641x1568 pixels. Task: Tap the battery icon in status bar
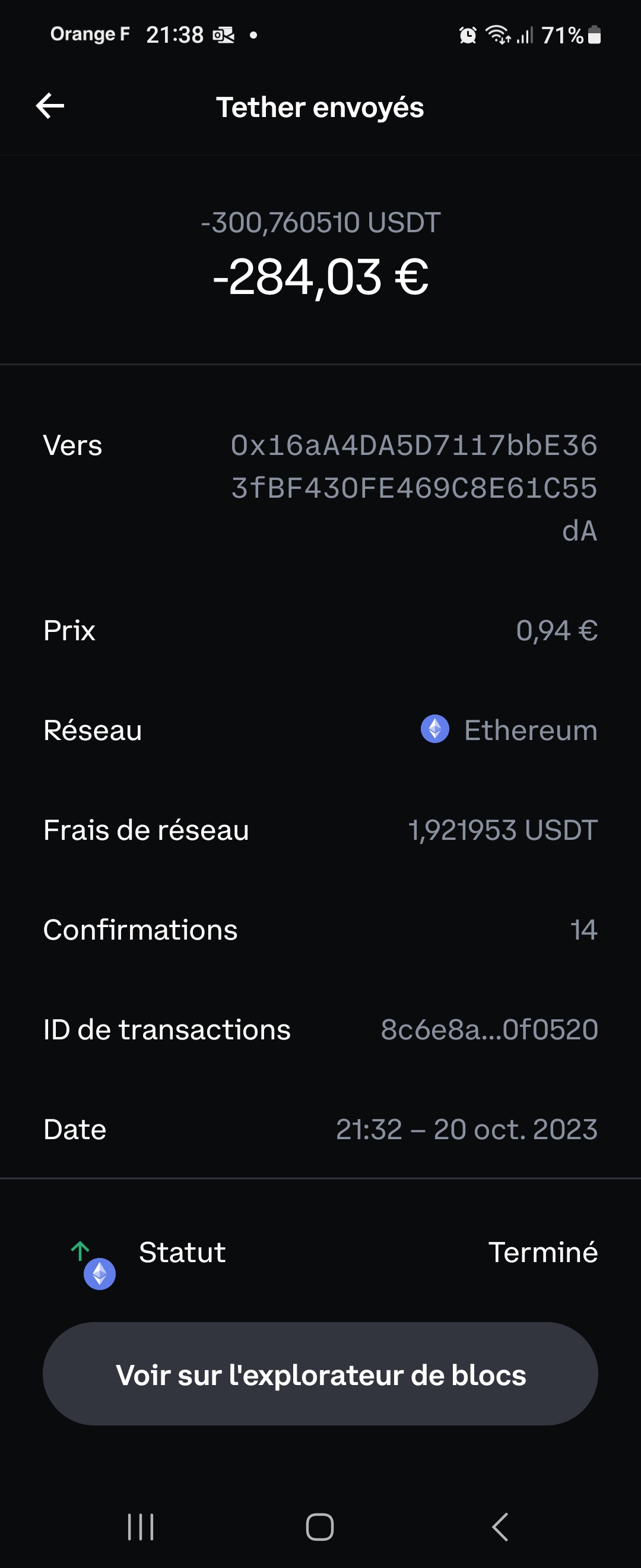tap(595, 35)
